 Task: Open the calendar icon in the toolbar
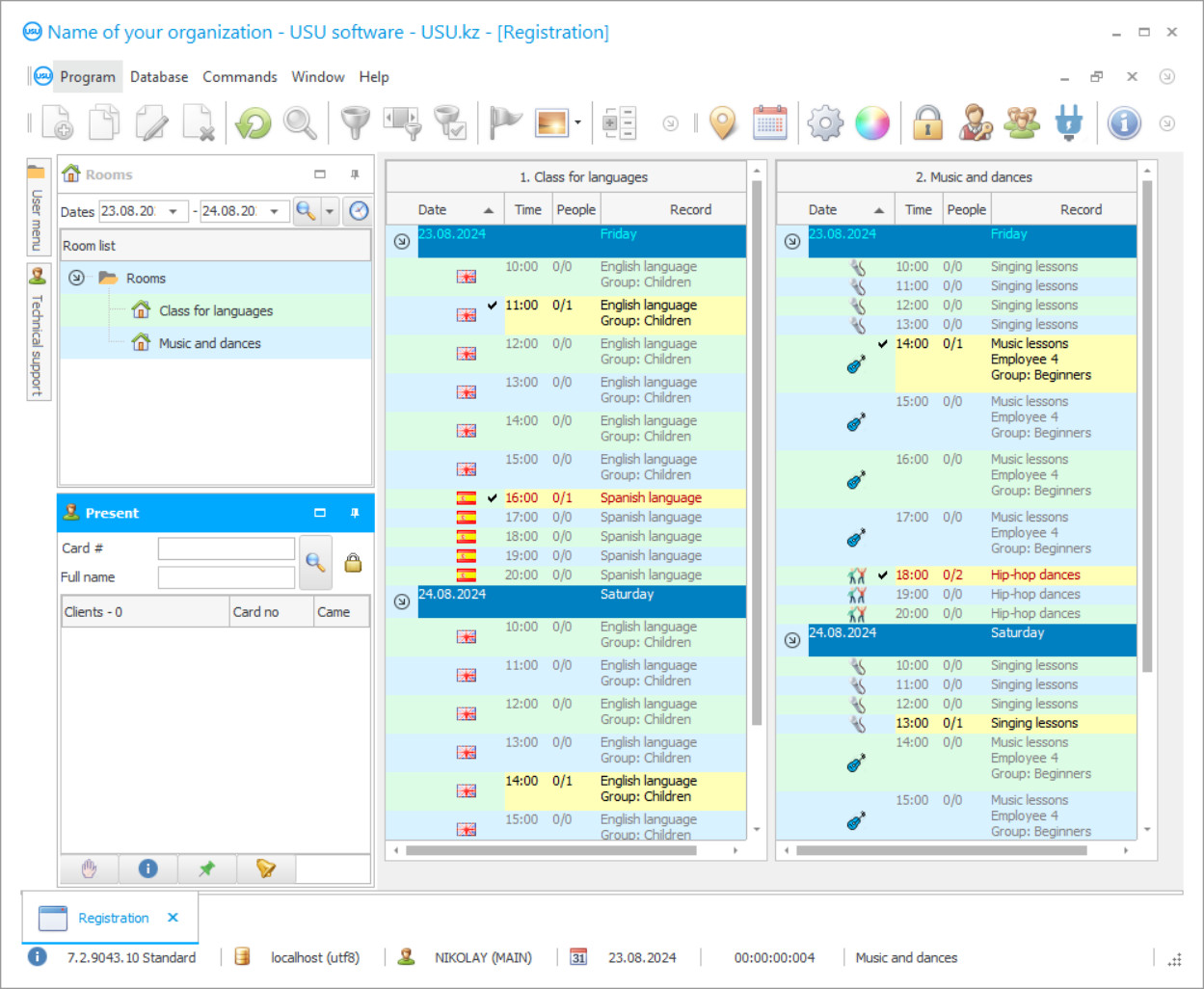click(x=771, y=122)
